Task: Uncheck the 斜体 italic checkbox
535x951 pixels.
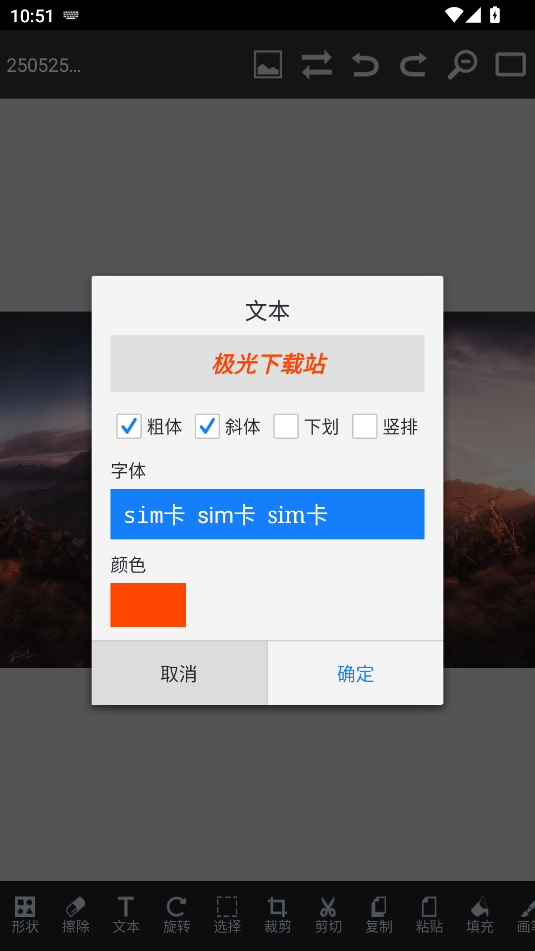Action: pos(207,426)
